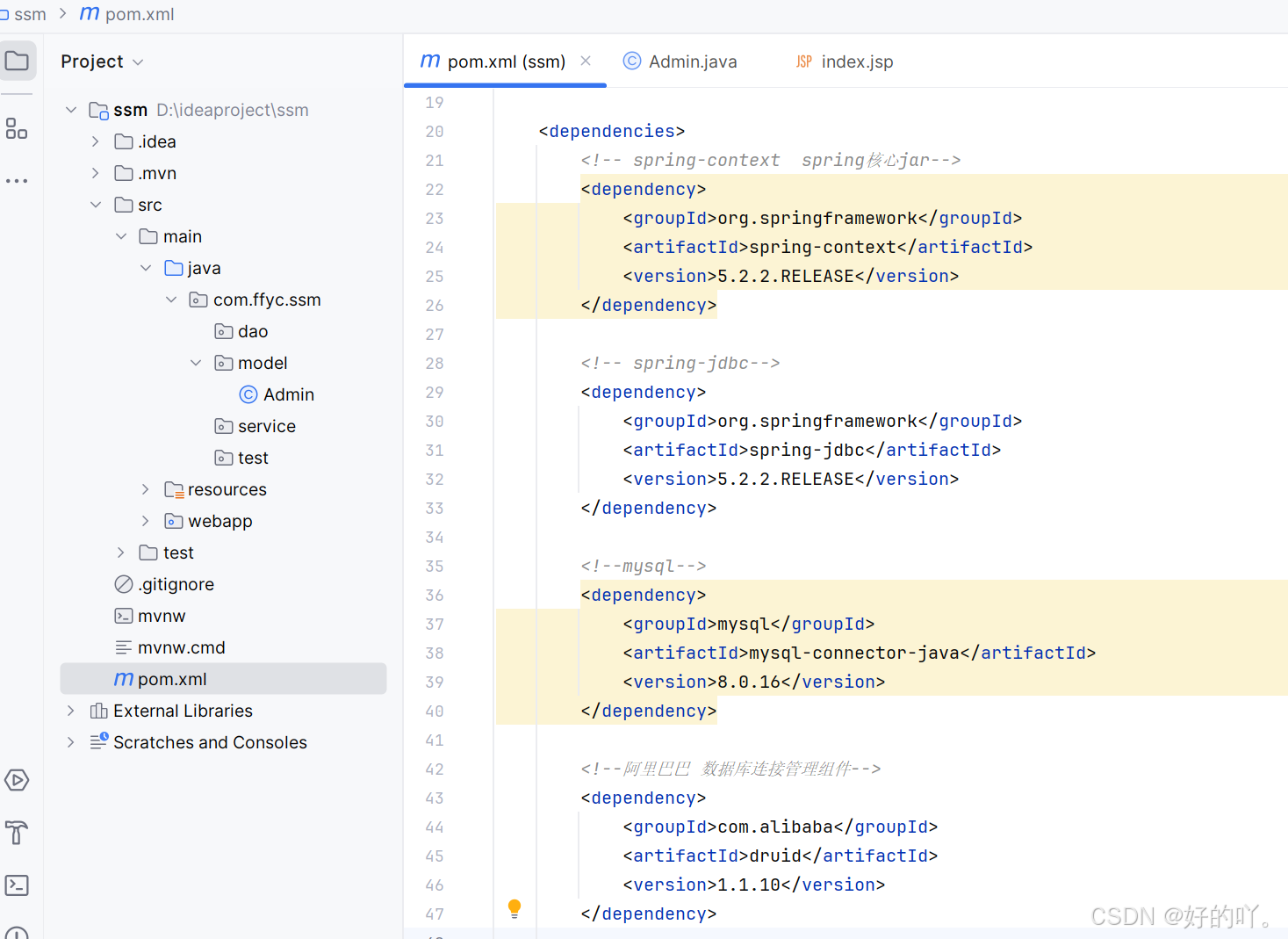
Task: Click the .idea folder icon
Action: coord(124,141)
